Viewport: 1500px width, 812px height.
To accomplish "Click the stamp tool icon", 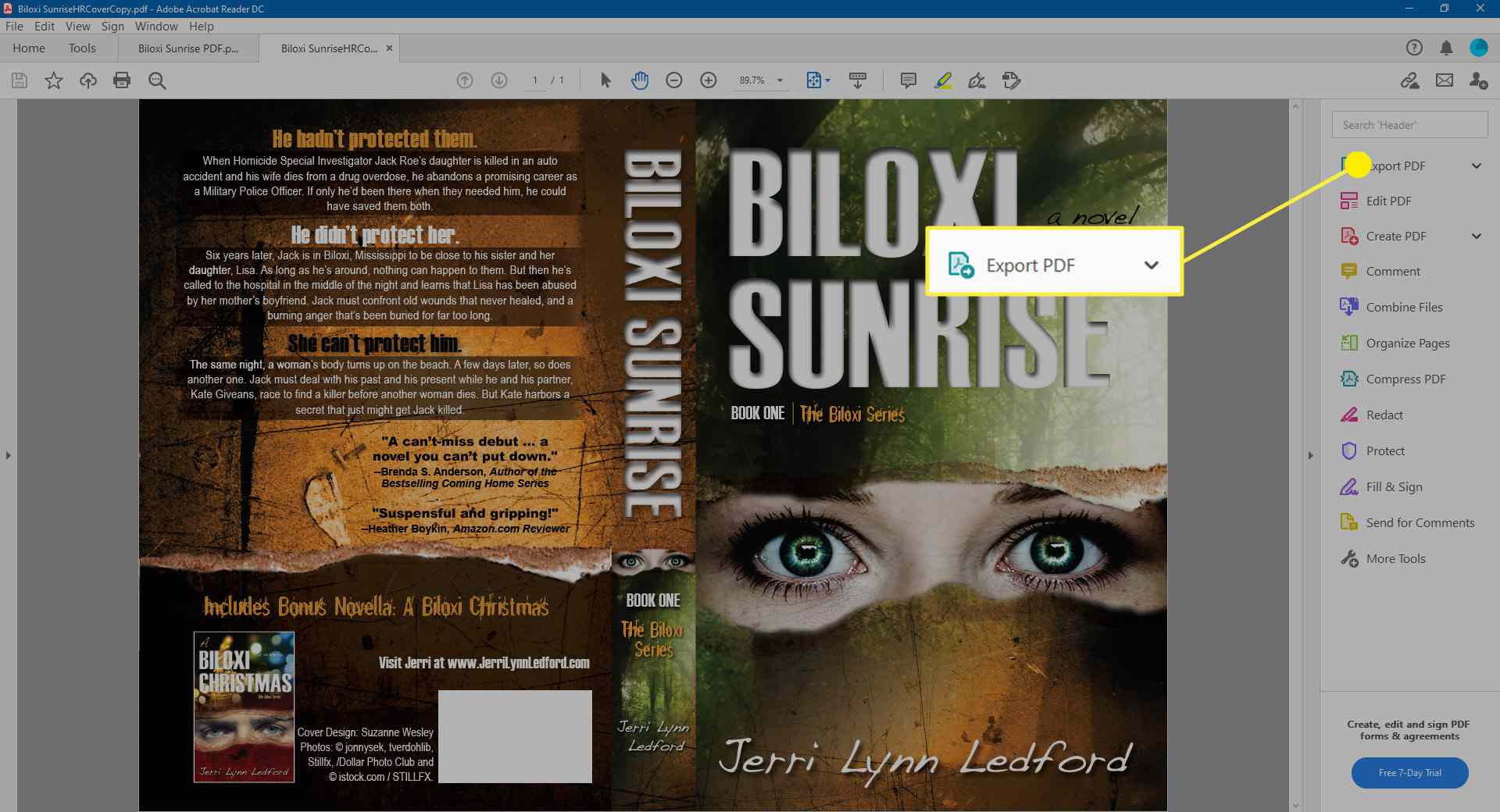I will pyautogui.click(x=1011, y=80).
